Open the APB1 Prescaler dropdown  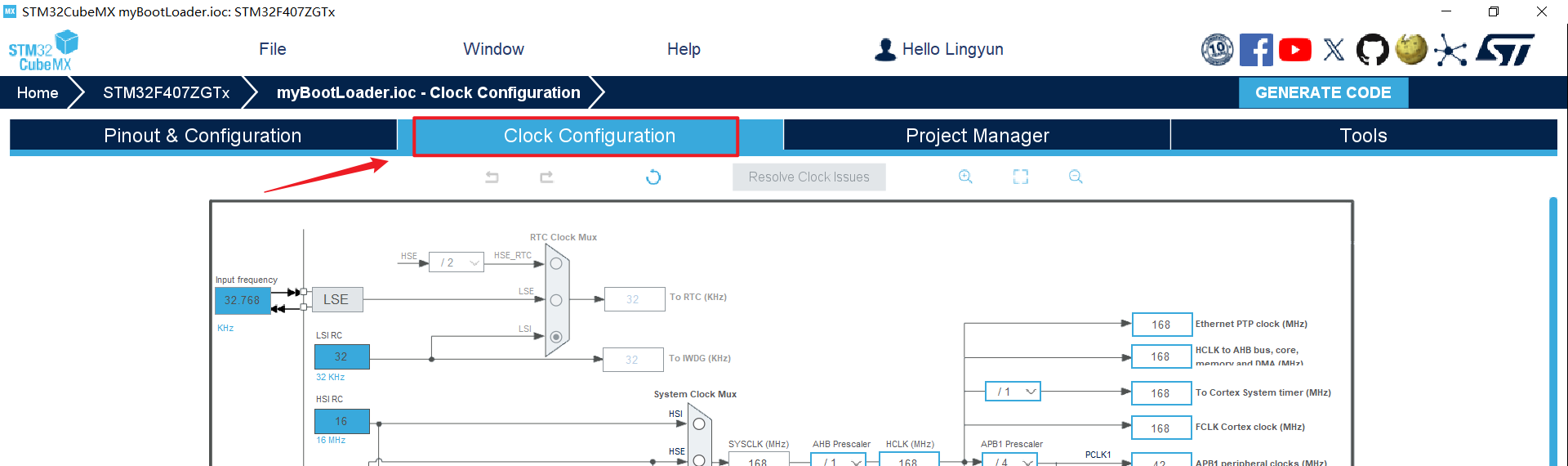point(1010,460)
